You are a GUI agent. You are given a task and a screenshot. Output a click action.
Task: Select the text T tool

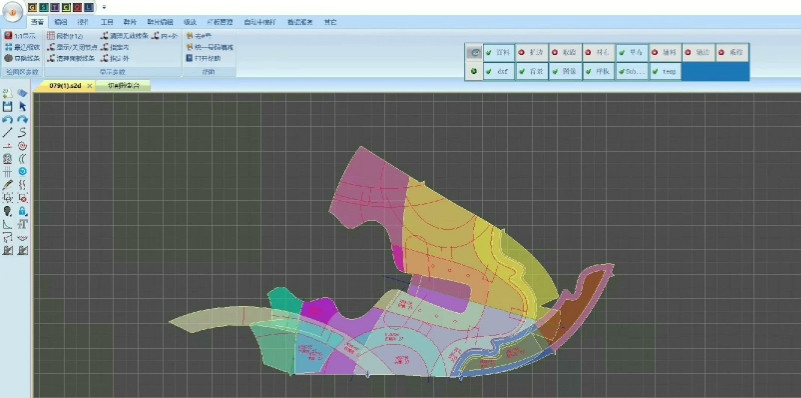click(x=22, y=224)
